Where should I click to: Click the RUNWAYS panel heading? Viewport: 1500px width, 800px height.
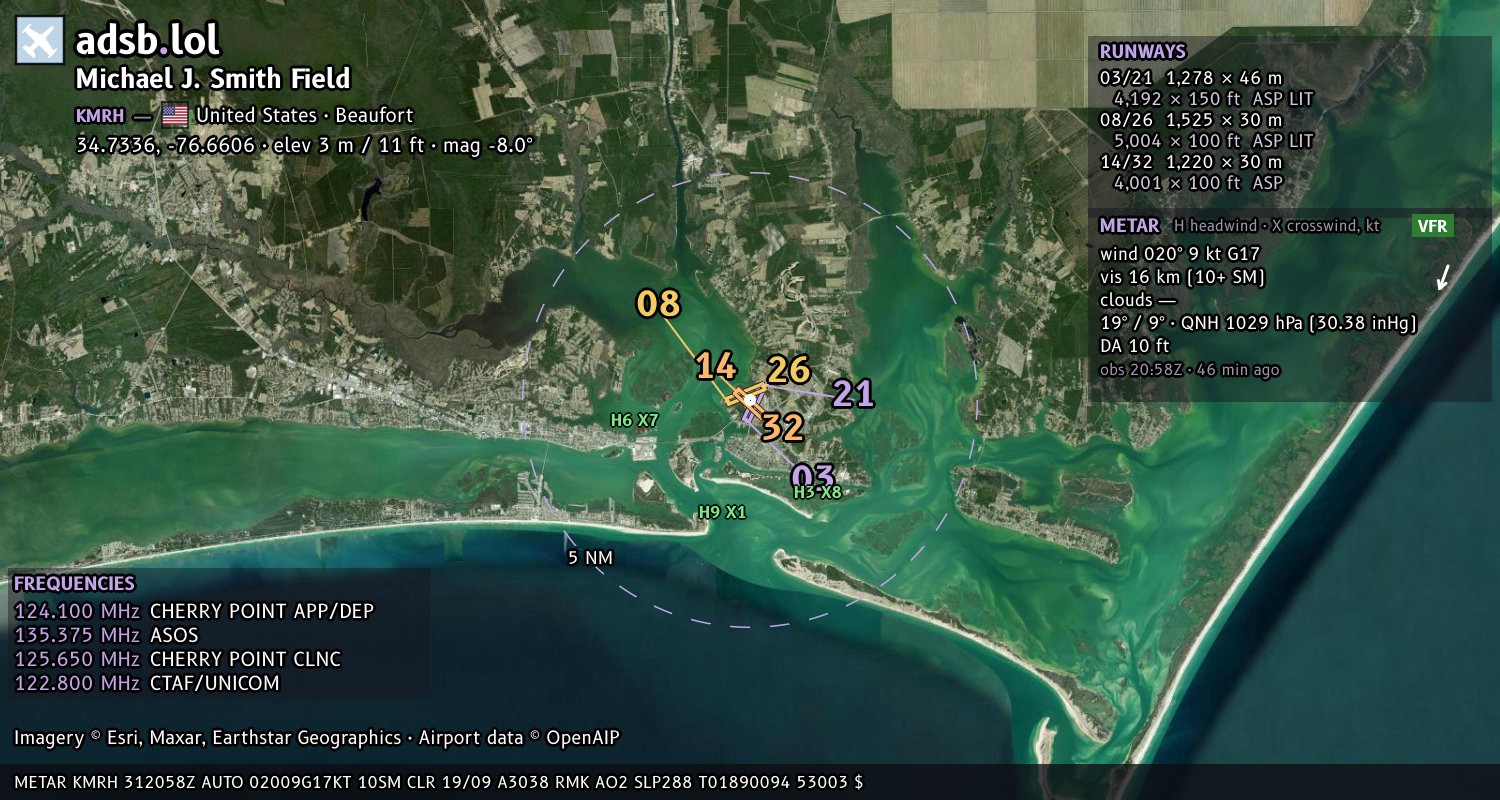click(1143, 52)
